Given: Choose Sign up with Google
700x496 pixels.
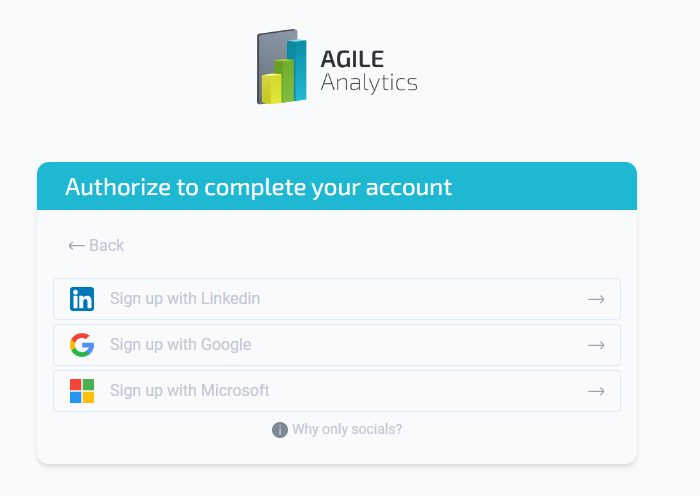Looking at the screenshot, I should (336, 345).
